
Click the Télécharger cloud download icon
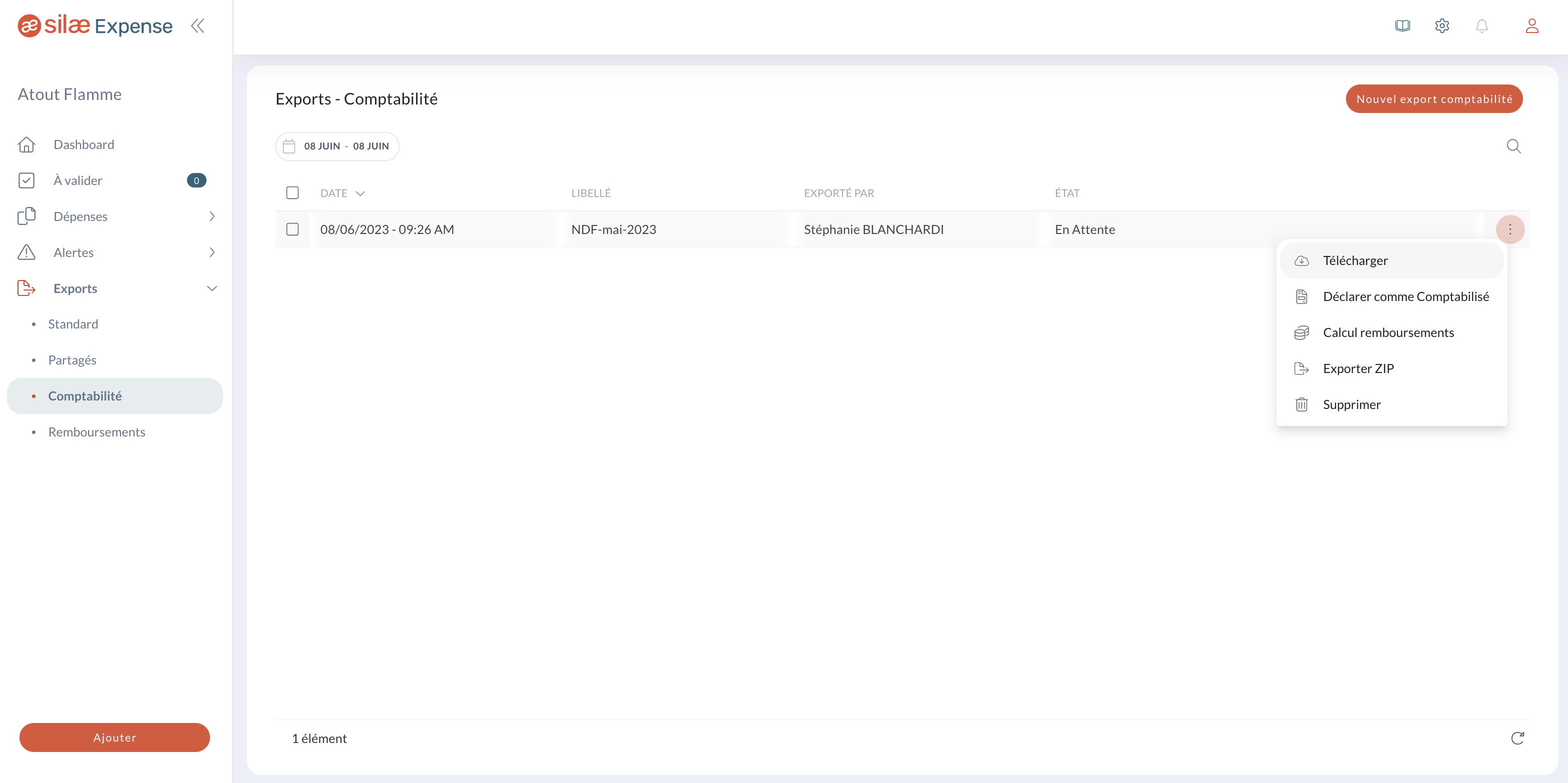point(1301,260)
